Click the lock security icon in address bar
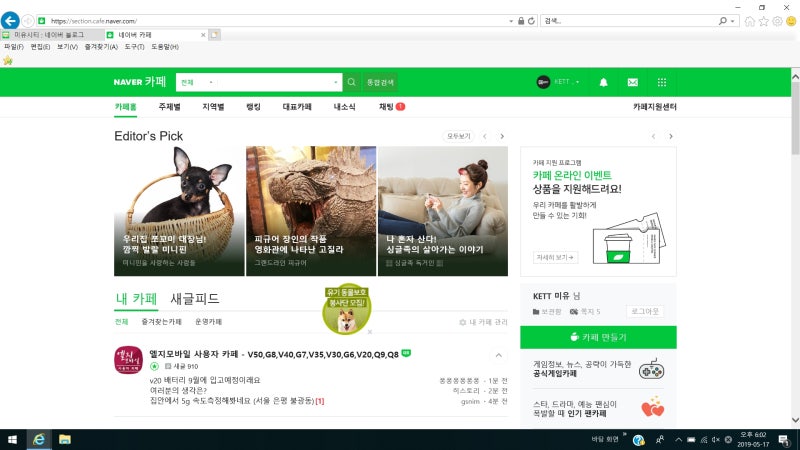The width and height of the screenshot is (800, 450). pyautogui.click(x=521, y=21)
